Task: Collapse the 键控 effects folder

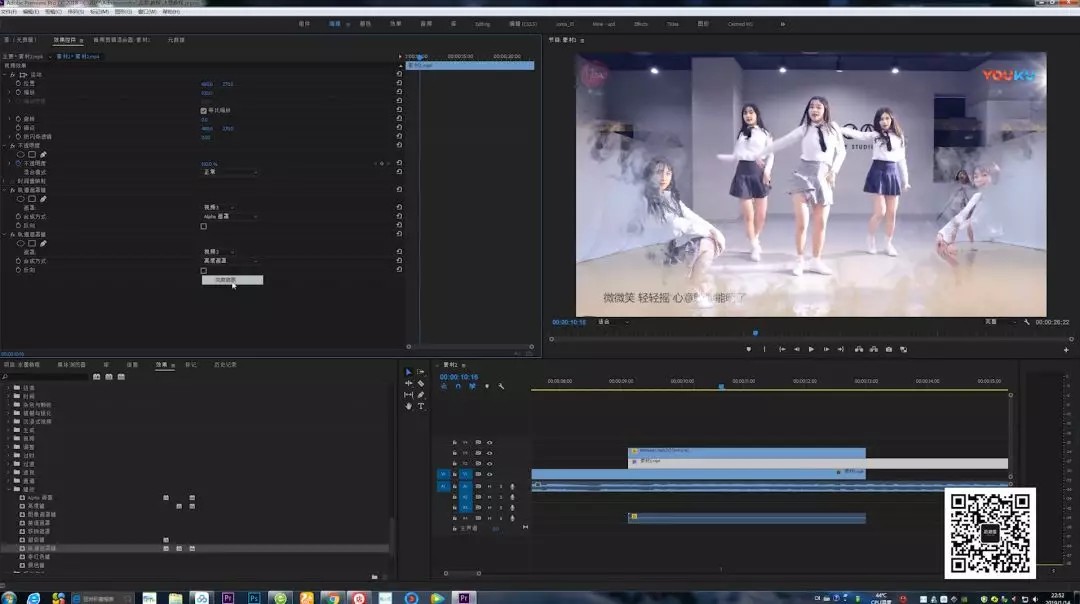Action: pos(9,489)
